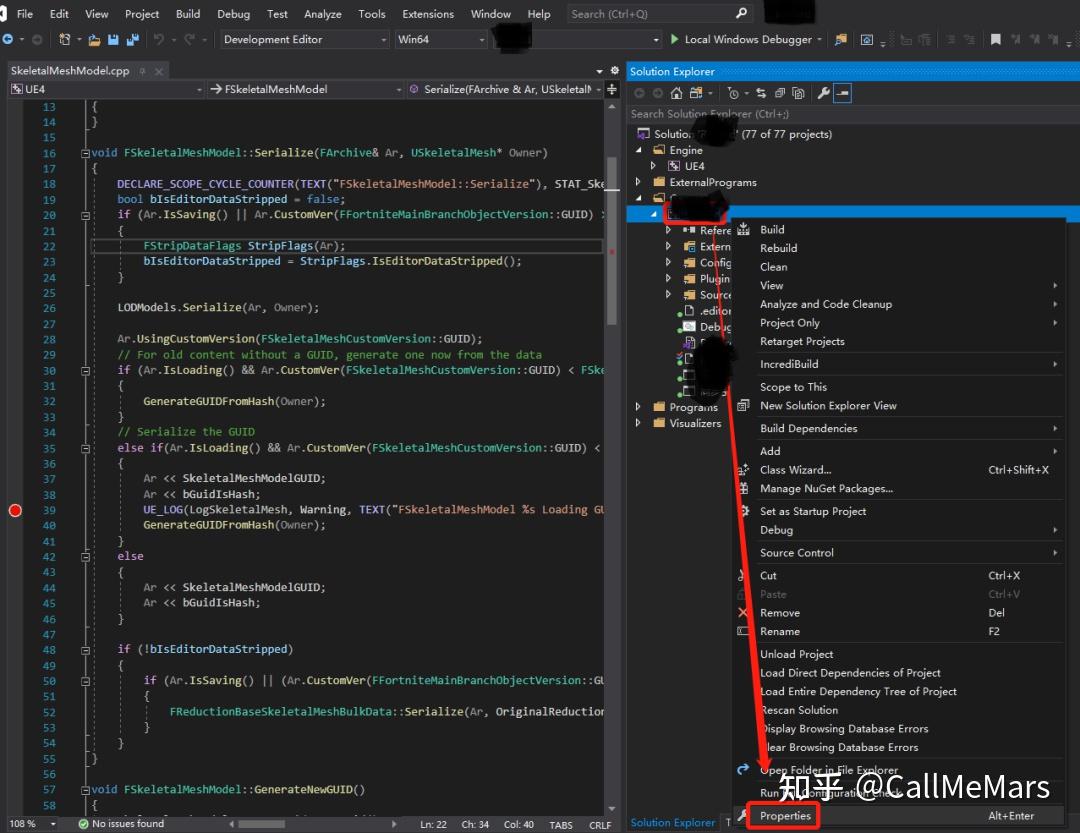The height and width of the screenshot is (833, 1080).
Task: Click Solution Explorer Home icon
Action: 676,93
